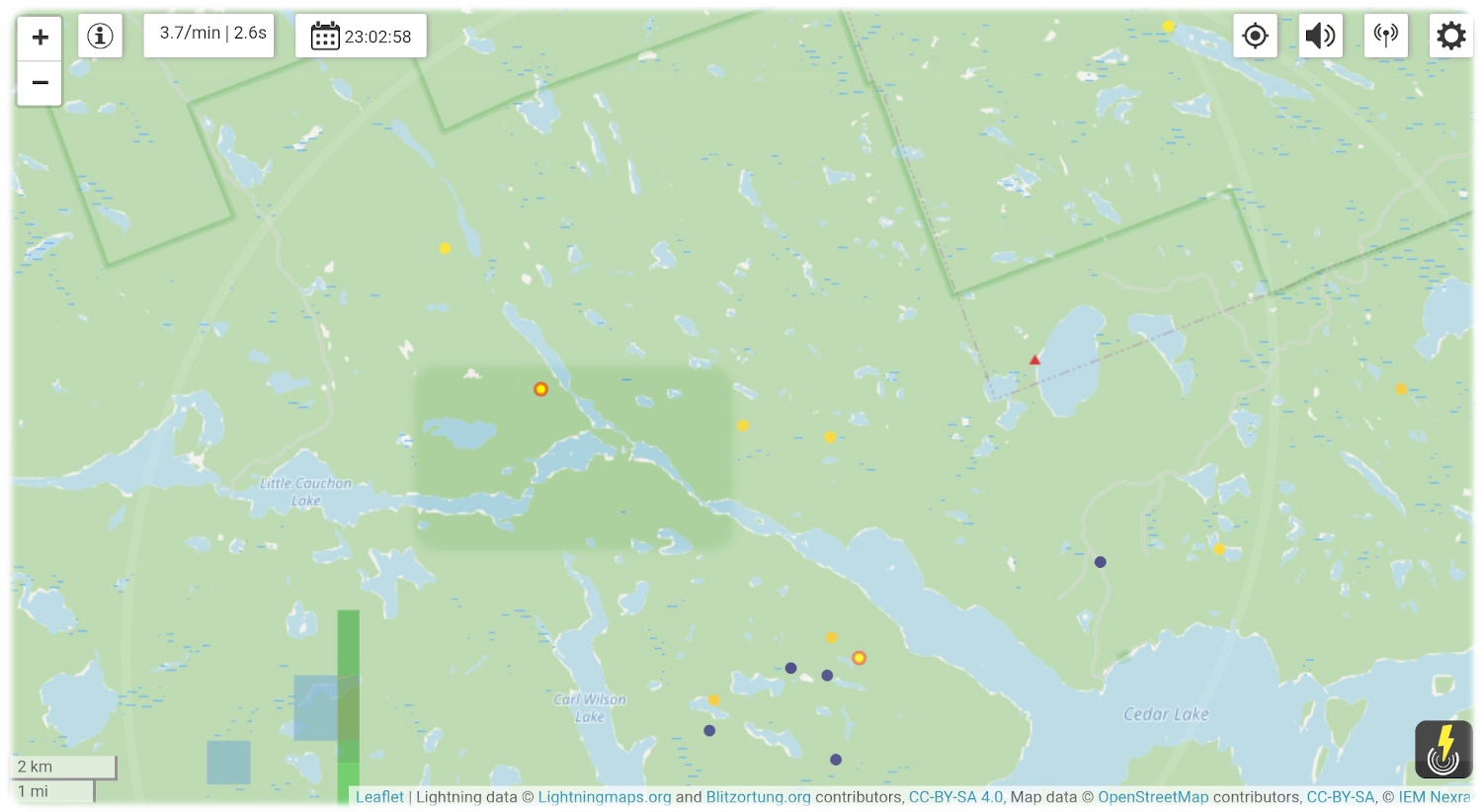Image resolution: width=1482 pixels, height=812 pixels.
Task: Center map on my location
Action: 1255,36
